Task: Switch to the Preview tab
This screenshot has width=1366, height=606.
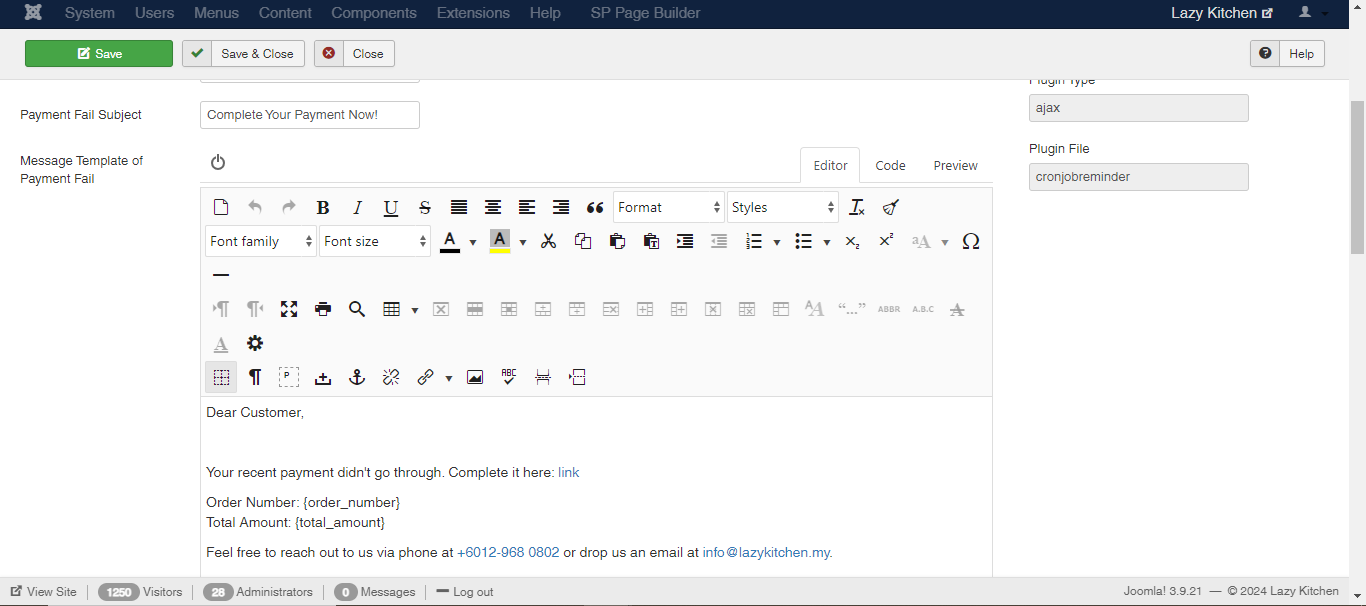Action: pyautogui.click(x=956, y=166)
